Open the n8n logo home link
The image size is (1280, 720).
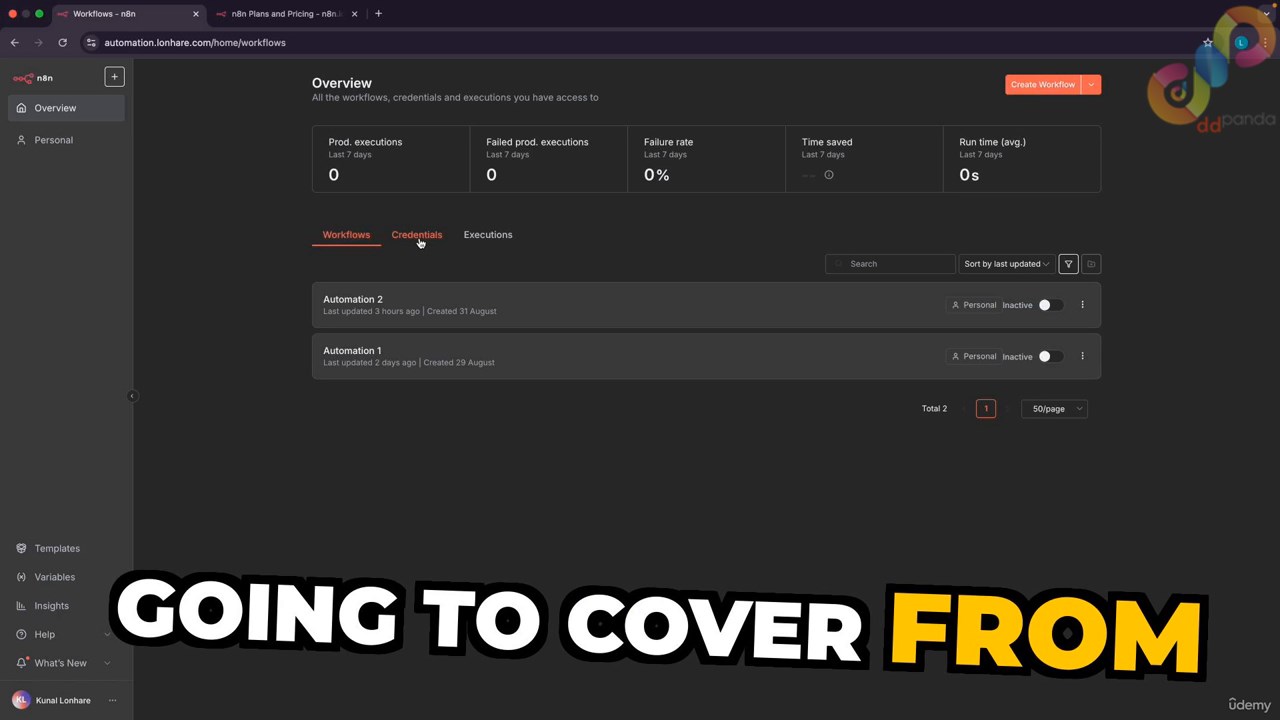point(33,78)
